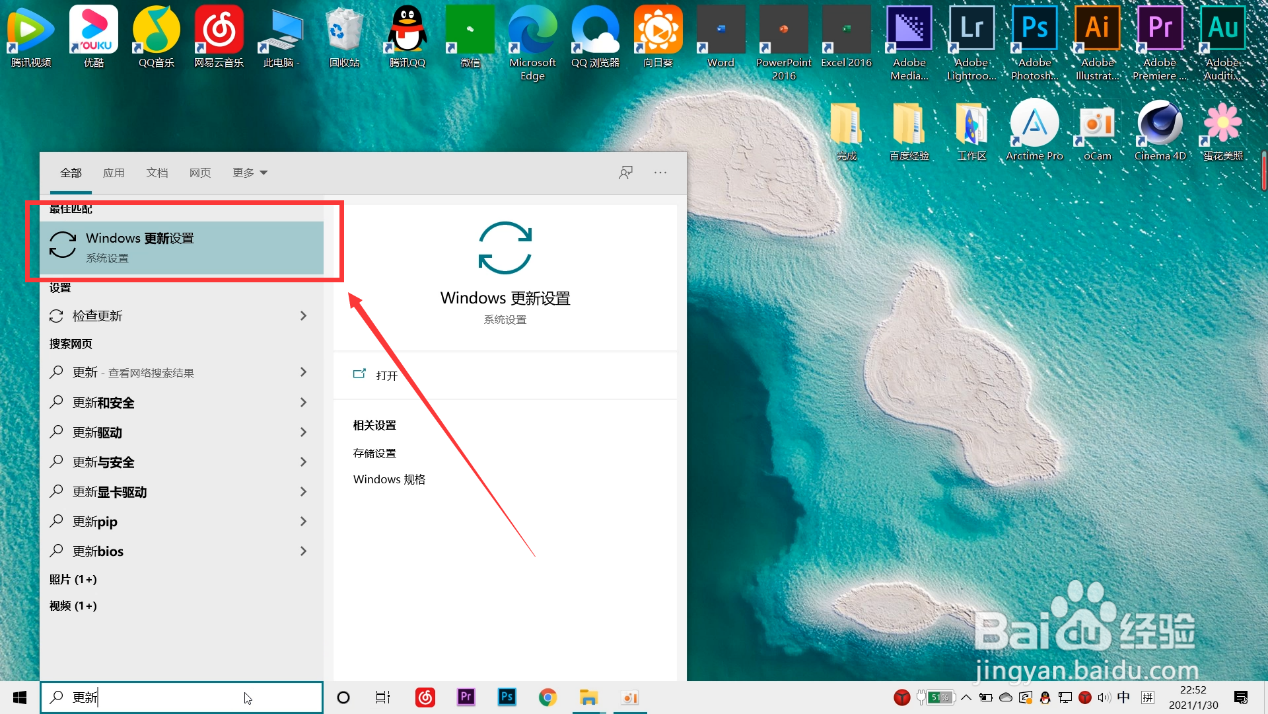Open 网易云音乐 desktop icon
Viewport: 1268px width, 714px height.
219,36
